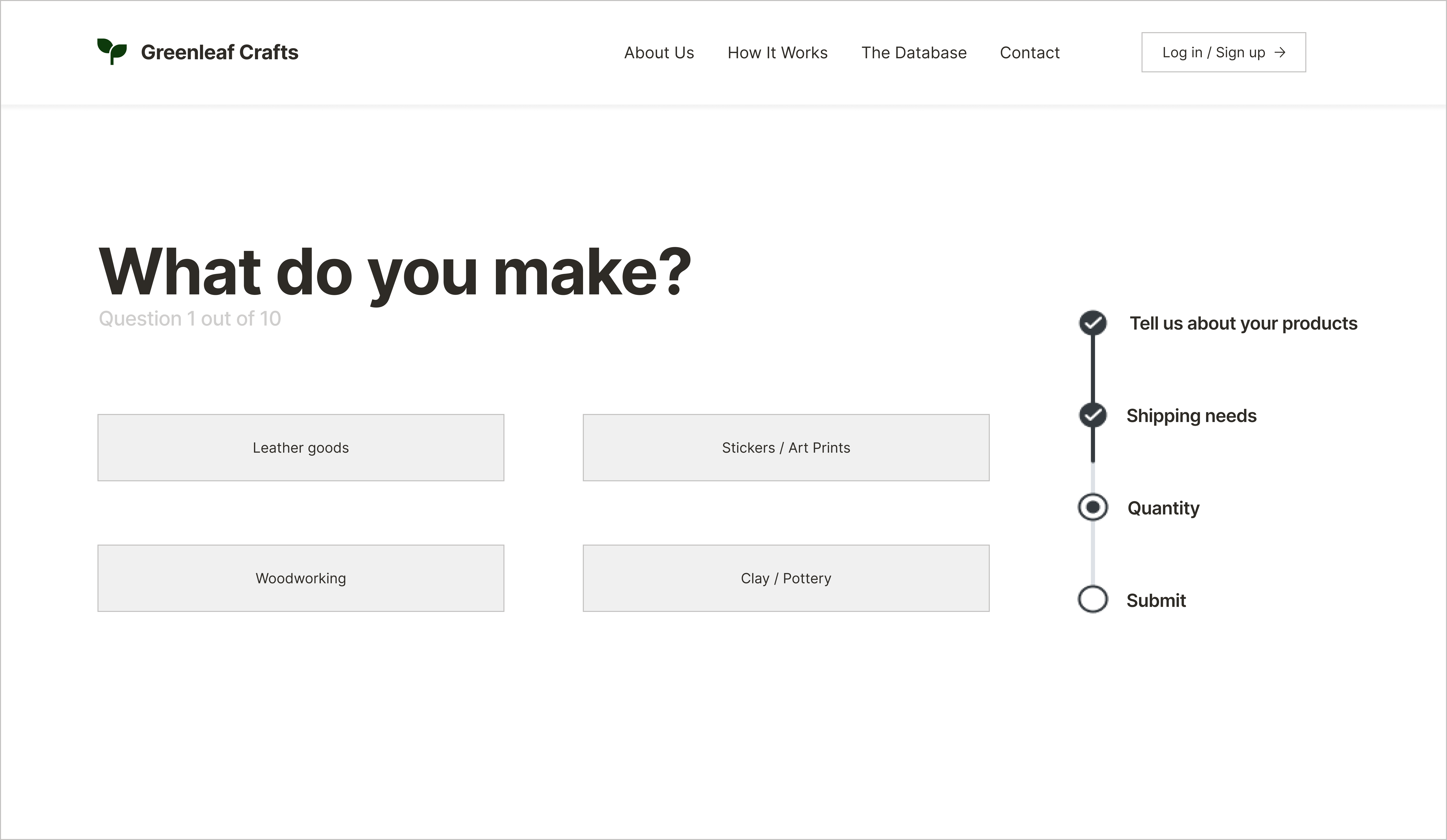This screenshot has height=840, width=1447.
Task: Navigate to Contact page
Action: click(1029, 53)
